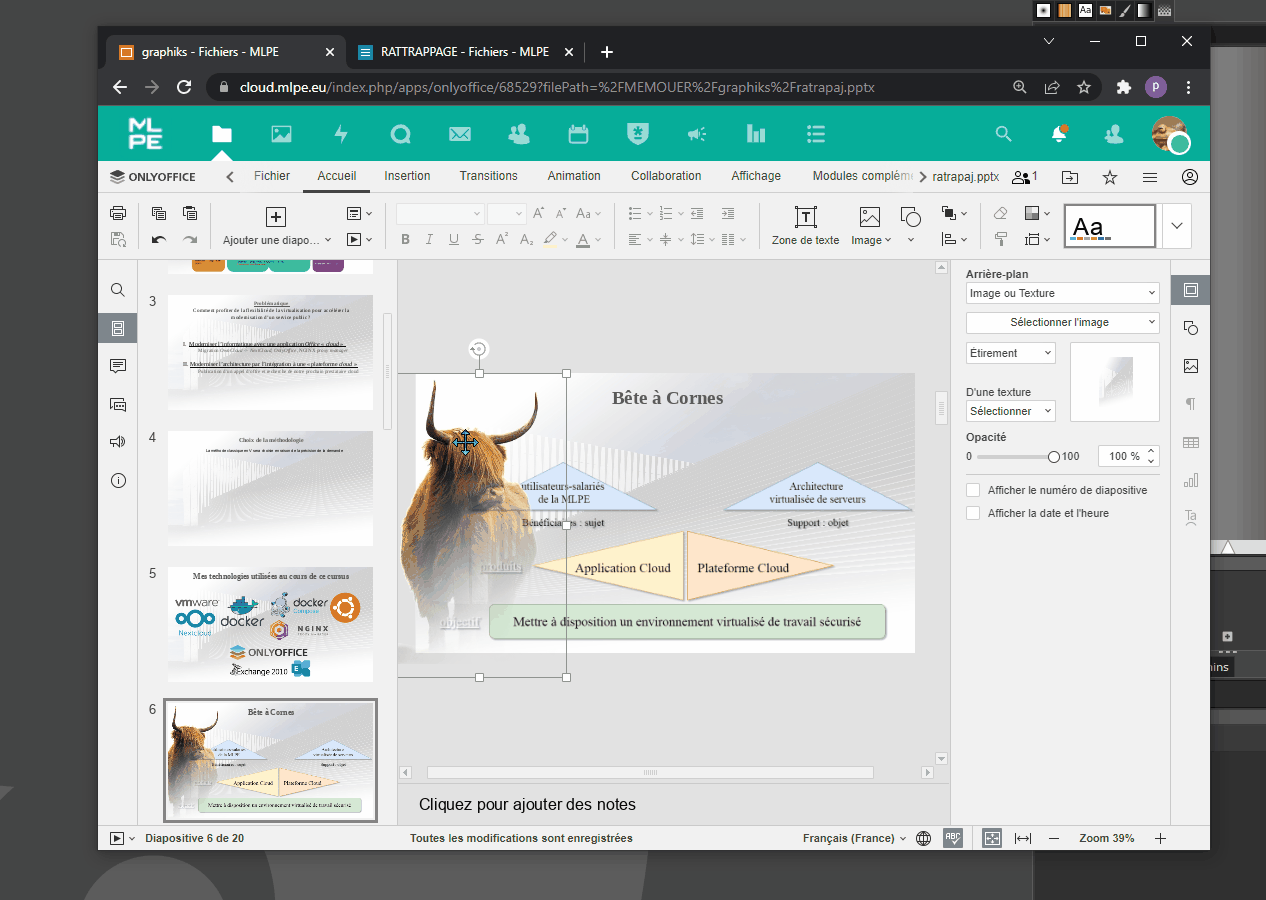Click the feedback speaker icon in sidebar

coord(118,442)
